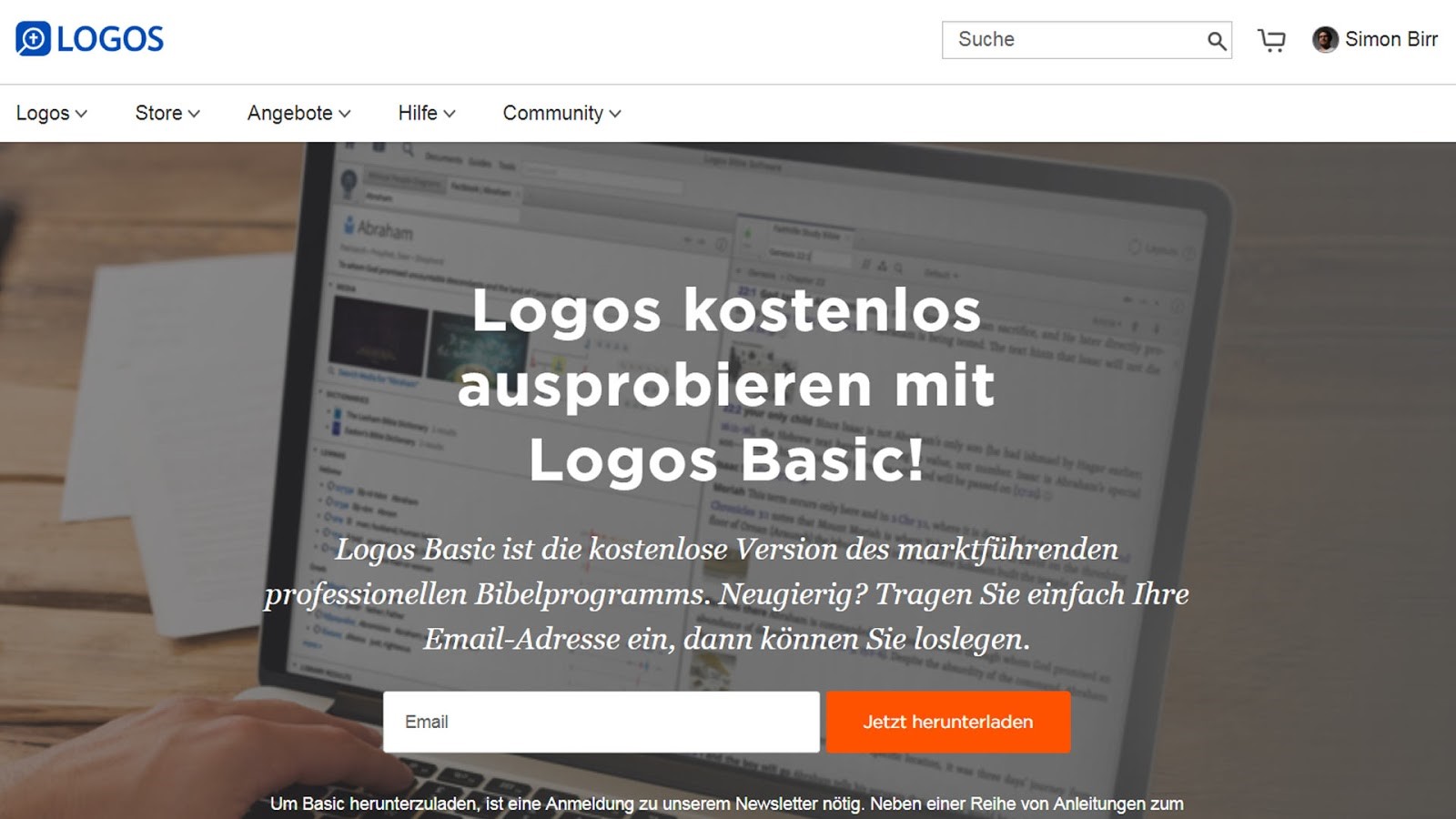Select the Logos menu item
This screenshot has height=819, width=1456.
point(44,113)
